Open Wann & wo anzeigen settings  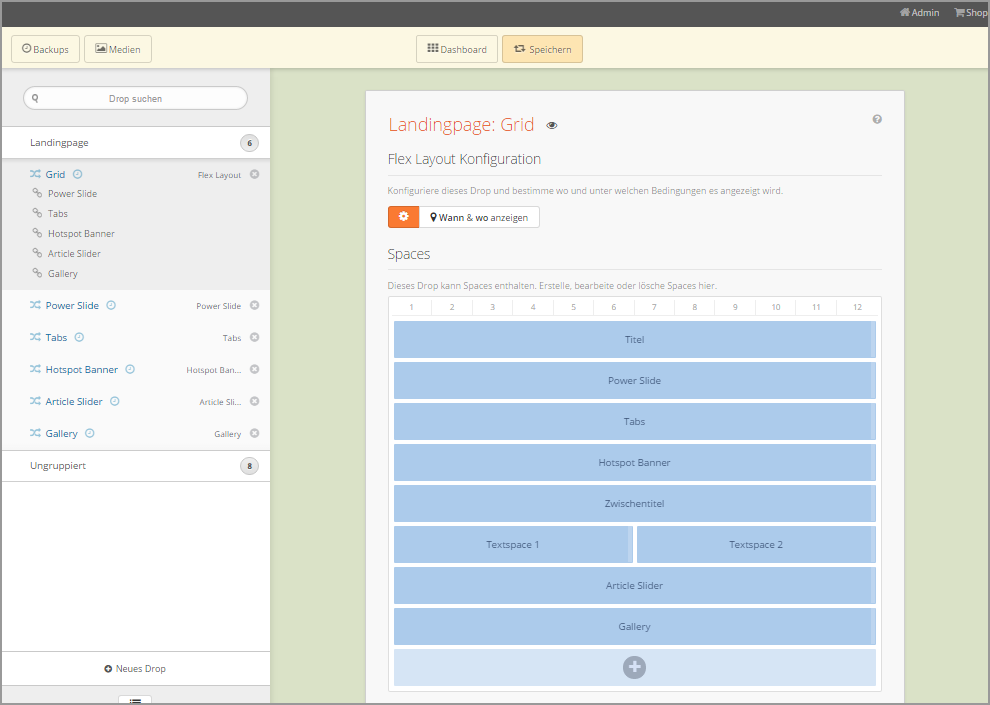pos(479,217)
